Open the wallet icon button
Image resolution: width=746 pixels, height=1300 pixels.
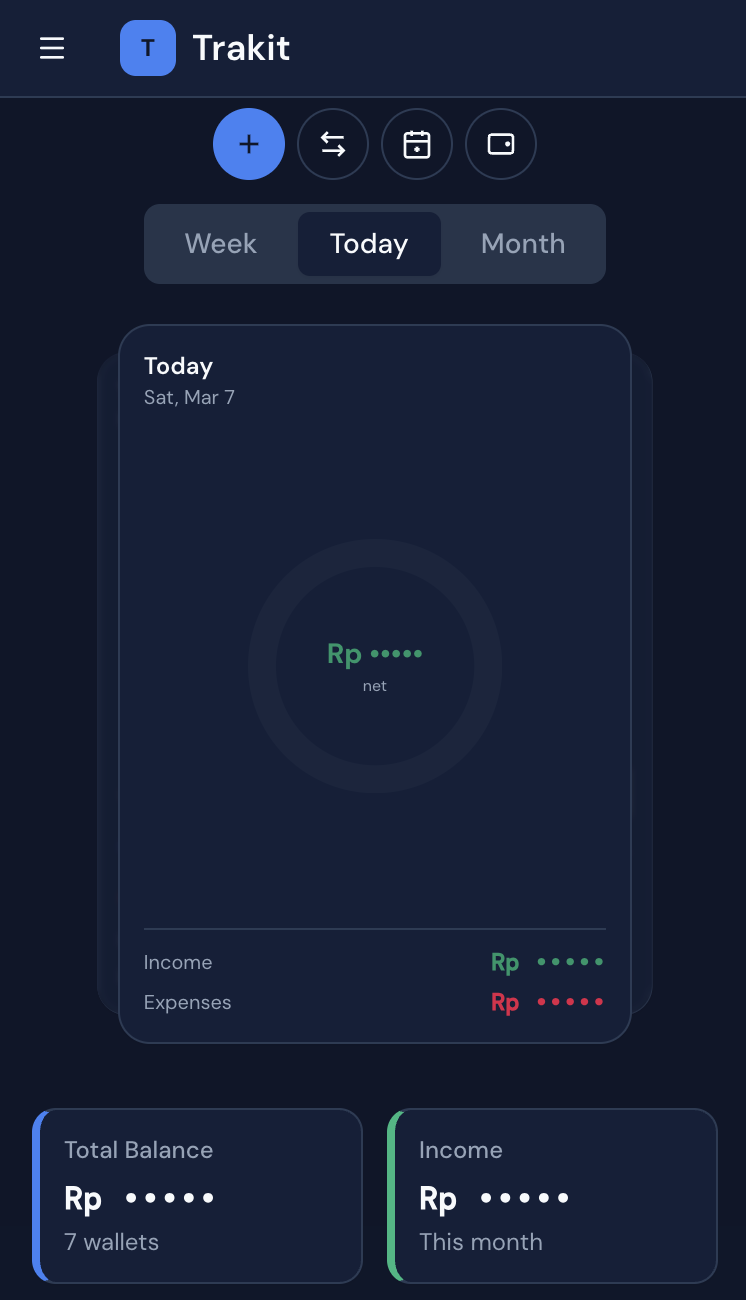pos(501,144)
